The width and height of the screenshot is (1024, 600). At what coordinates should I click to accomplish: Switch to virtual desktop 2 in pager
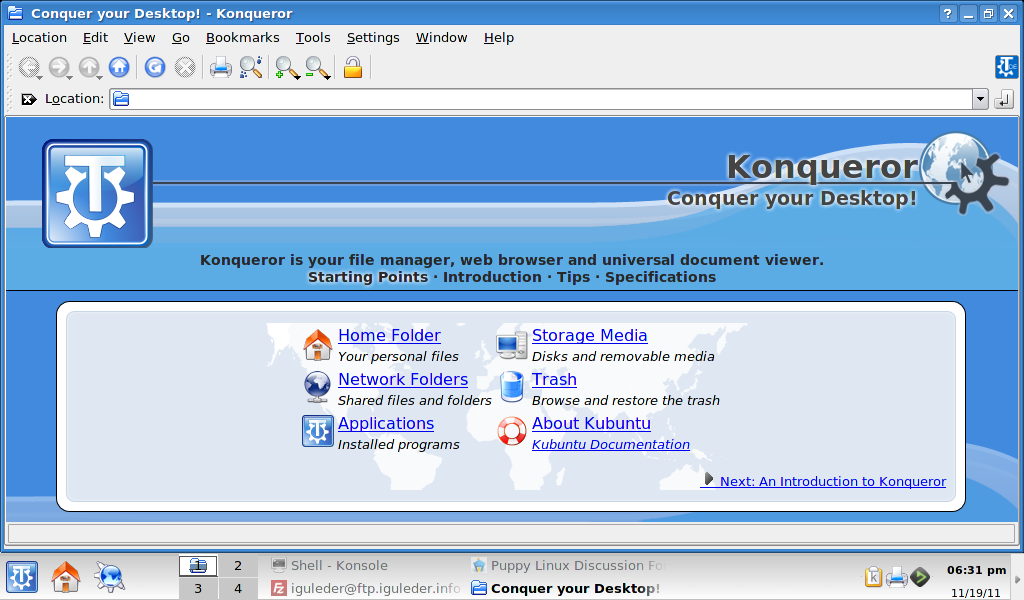point(238,565)
